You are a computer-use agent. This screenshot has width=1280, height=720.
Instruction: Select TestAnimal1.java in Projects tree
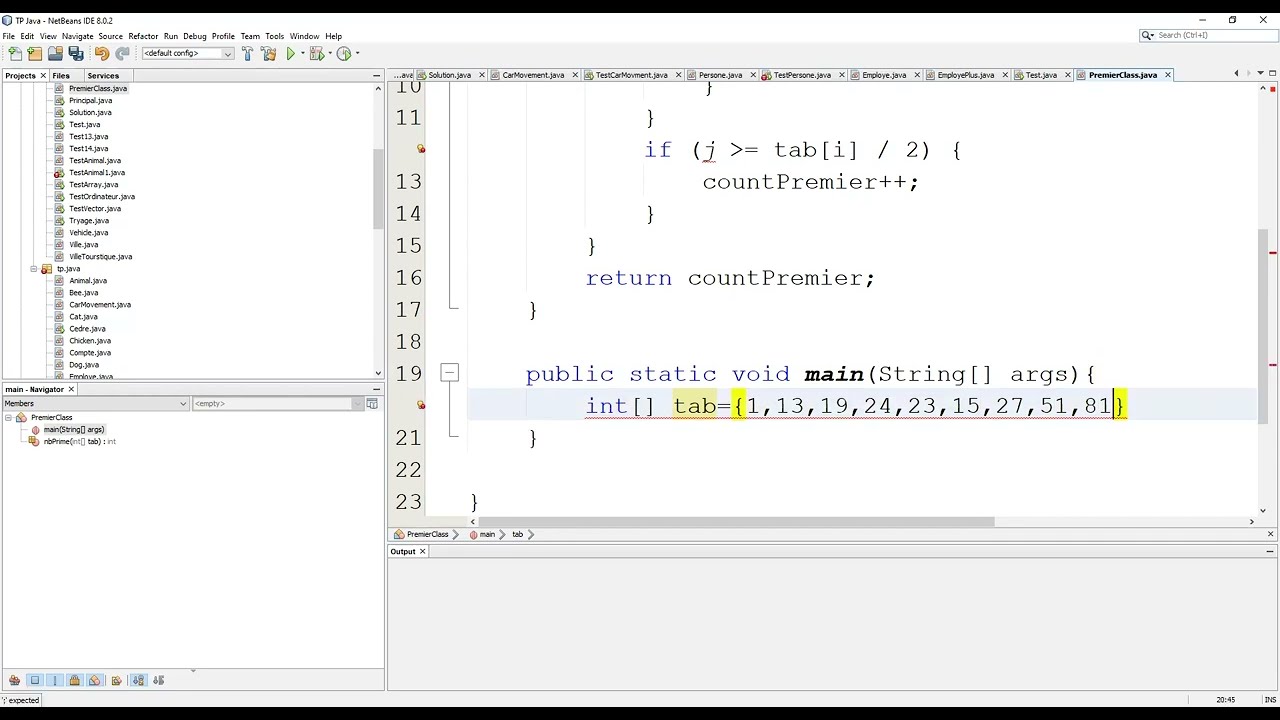click(97, 172)
